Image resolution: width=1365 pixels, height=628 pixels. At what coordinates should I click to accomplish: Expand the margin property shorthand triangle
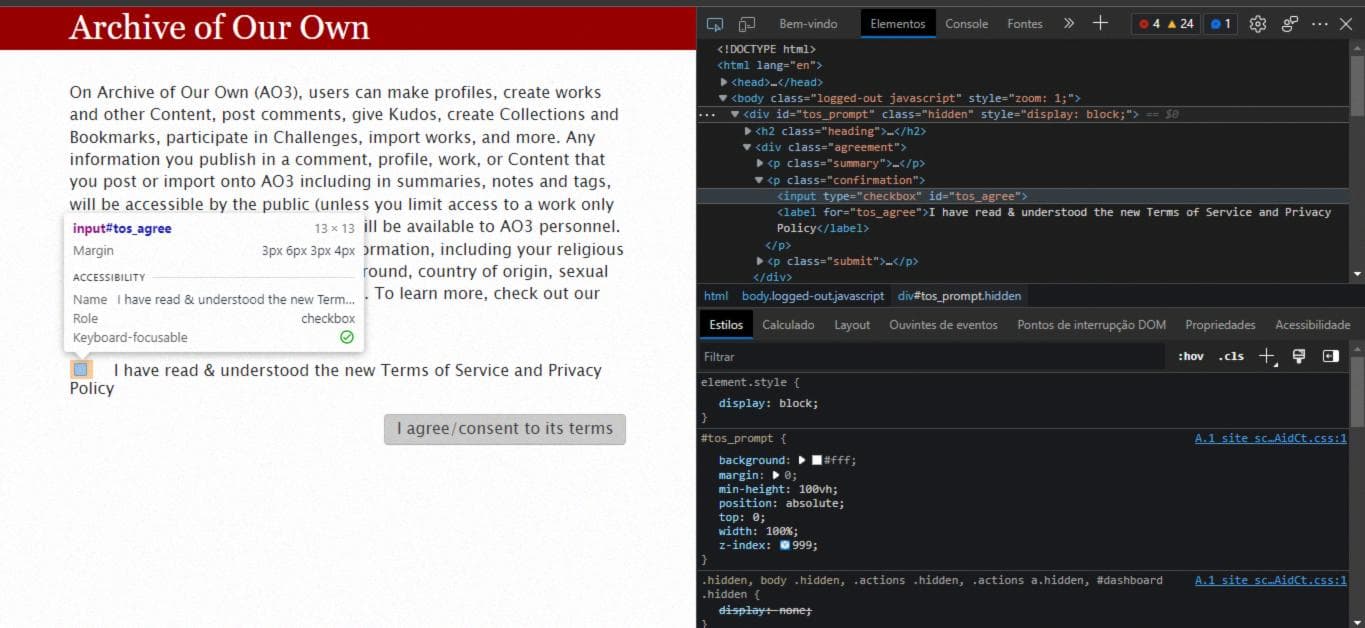point(776,475)
